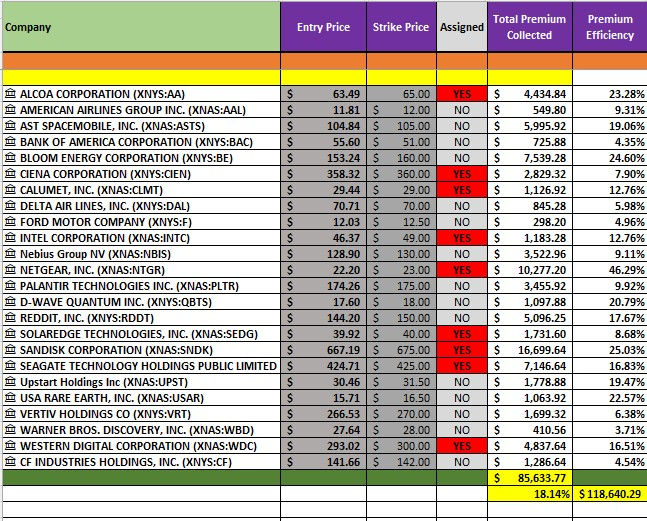The image size is (647, 521).
Task: Click the stock icon beside SANDISK CORPORATION
Action: coord(10,350)
